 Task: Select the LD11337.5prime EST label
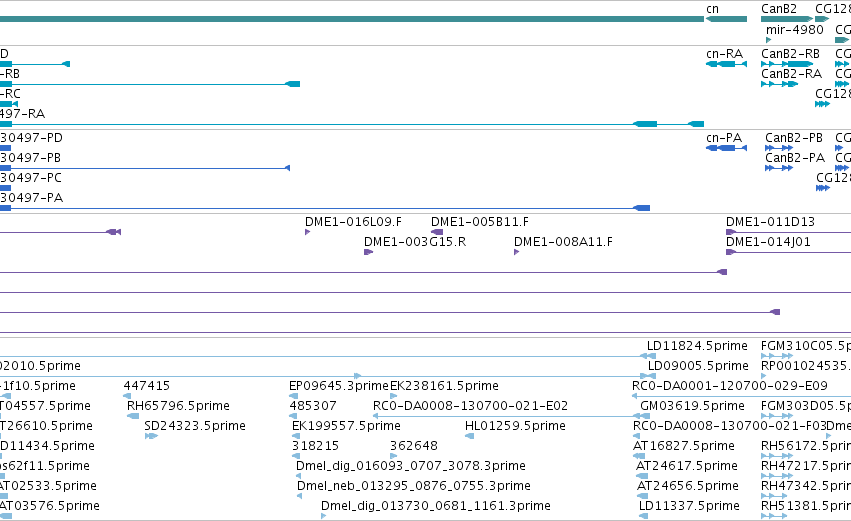689,507
